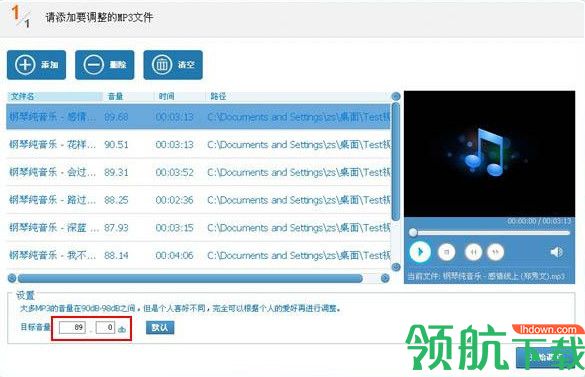Click the 路径 column header
Viewport: 585px width, 377px height.
pos(297,96)
